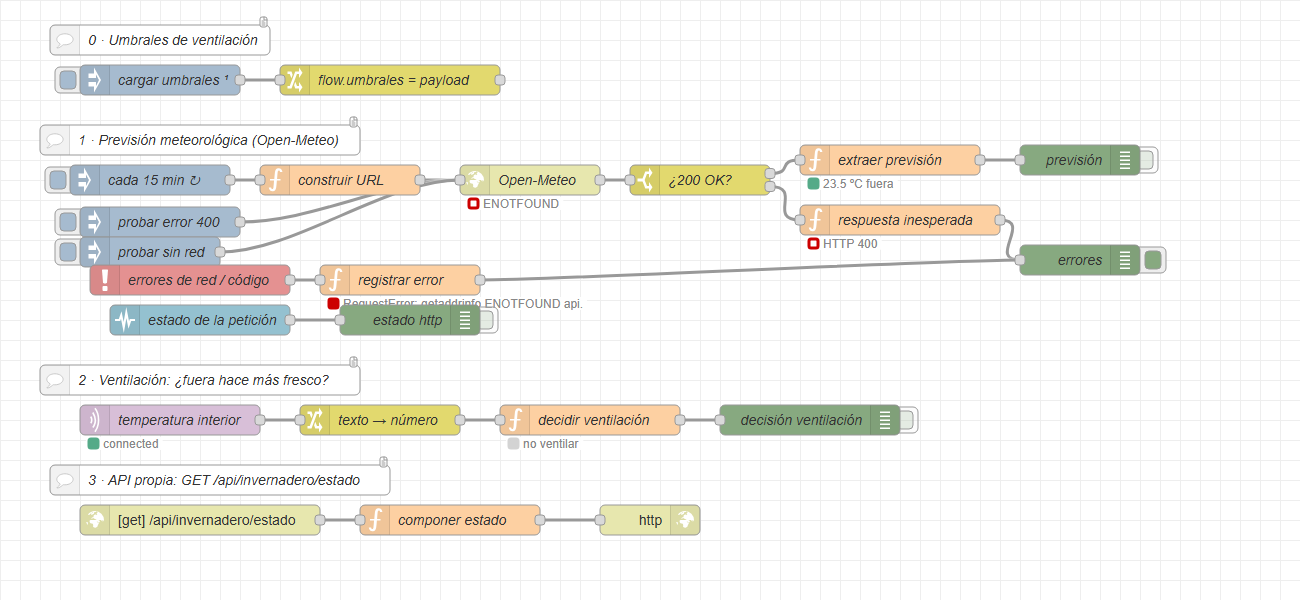The width and height of the screenshot is (1300, 600).
Task: Select comment 3 · API propia: GET /api/invernadero/estado
Action: click(x=220, y=480)
